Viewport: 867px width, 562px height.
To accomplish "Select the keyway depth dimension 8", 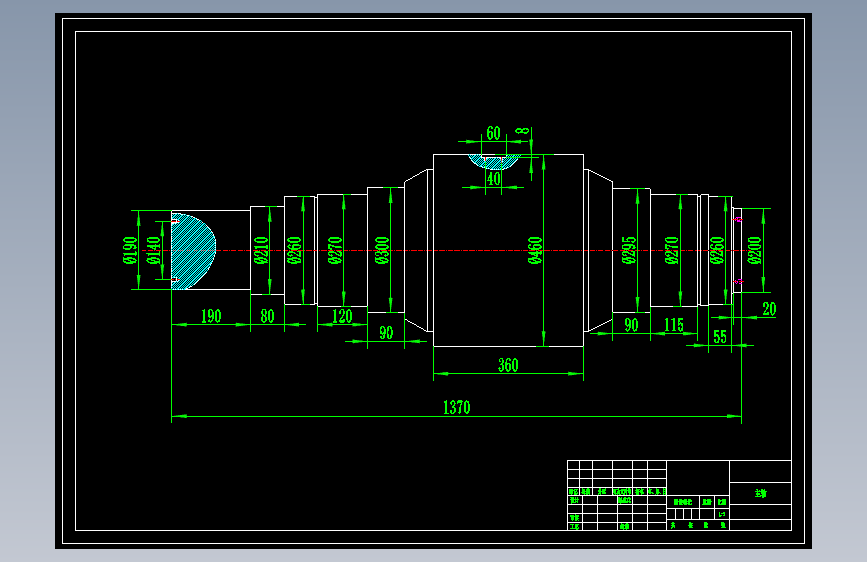I will click(523, 131).
